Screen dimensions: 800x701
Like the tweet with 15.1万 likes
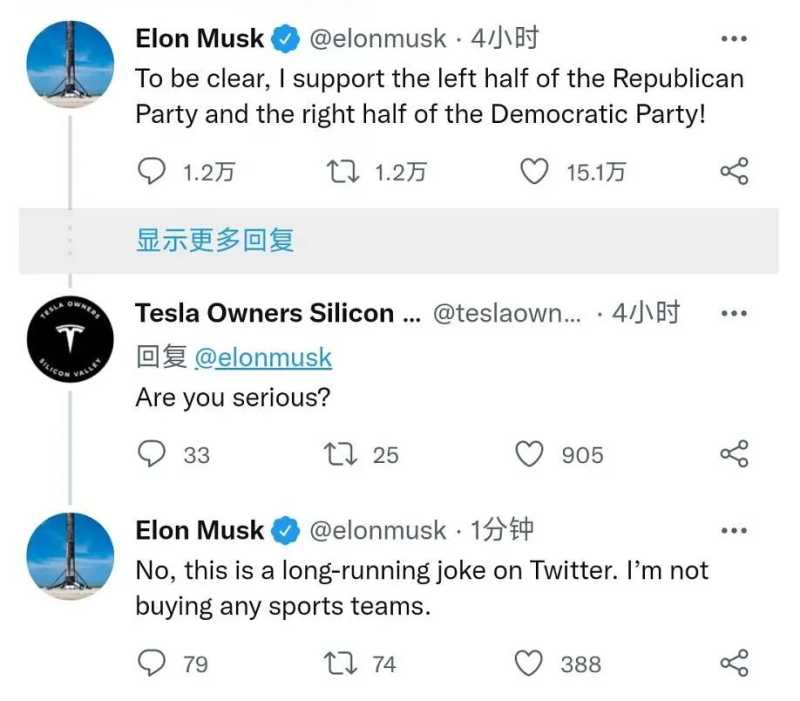click(536, 172)
